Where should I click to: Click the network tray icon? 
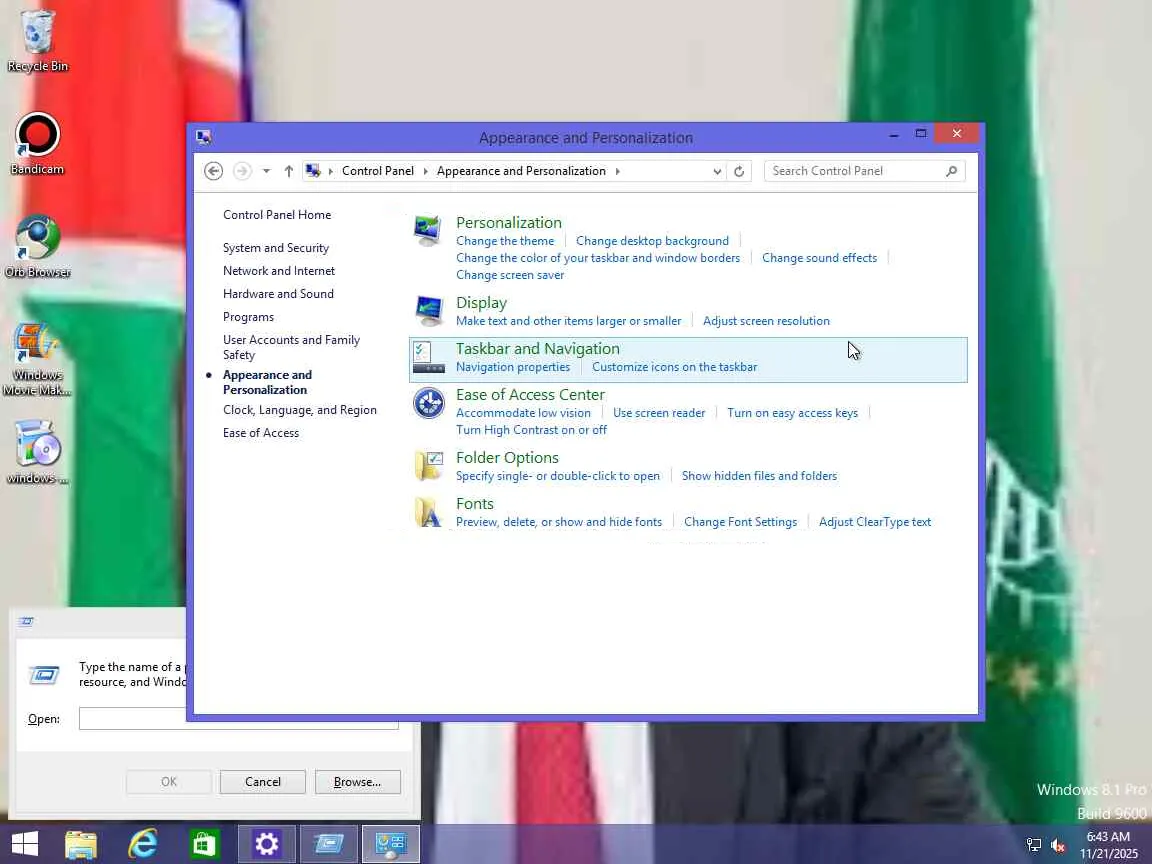1034,845
